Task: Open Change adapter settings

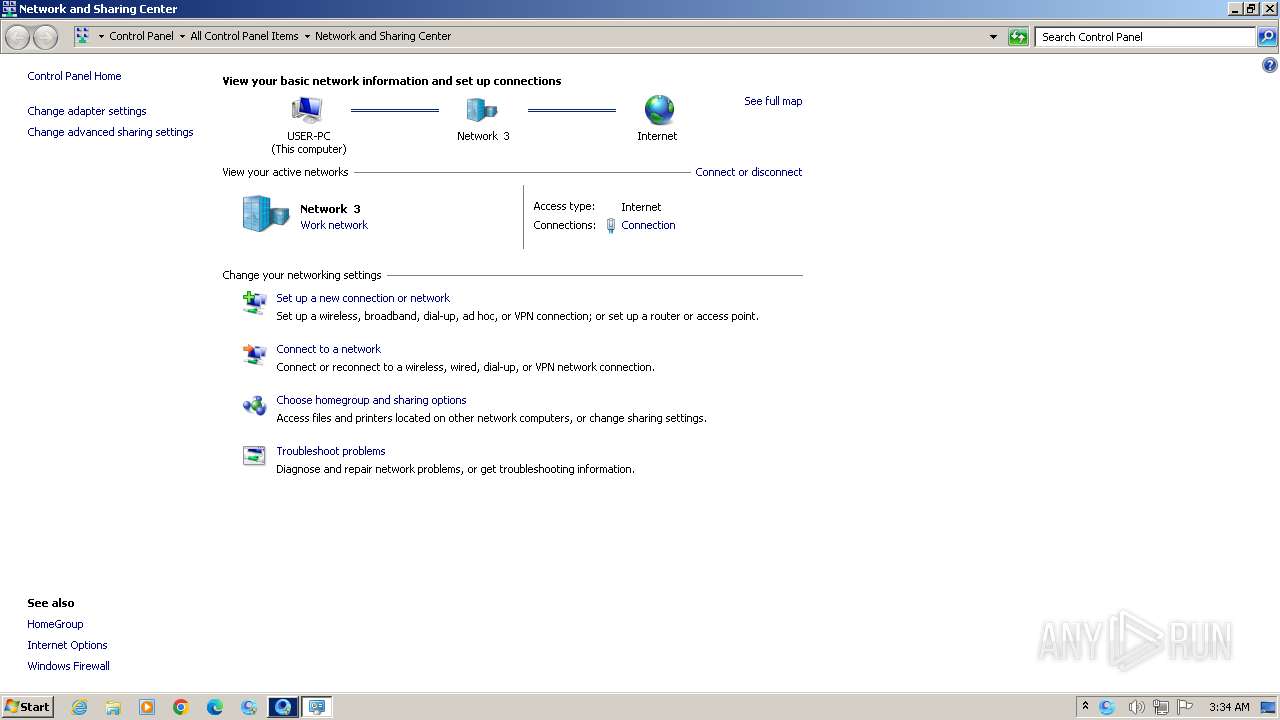Action: tap(87, 111)
